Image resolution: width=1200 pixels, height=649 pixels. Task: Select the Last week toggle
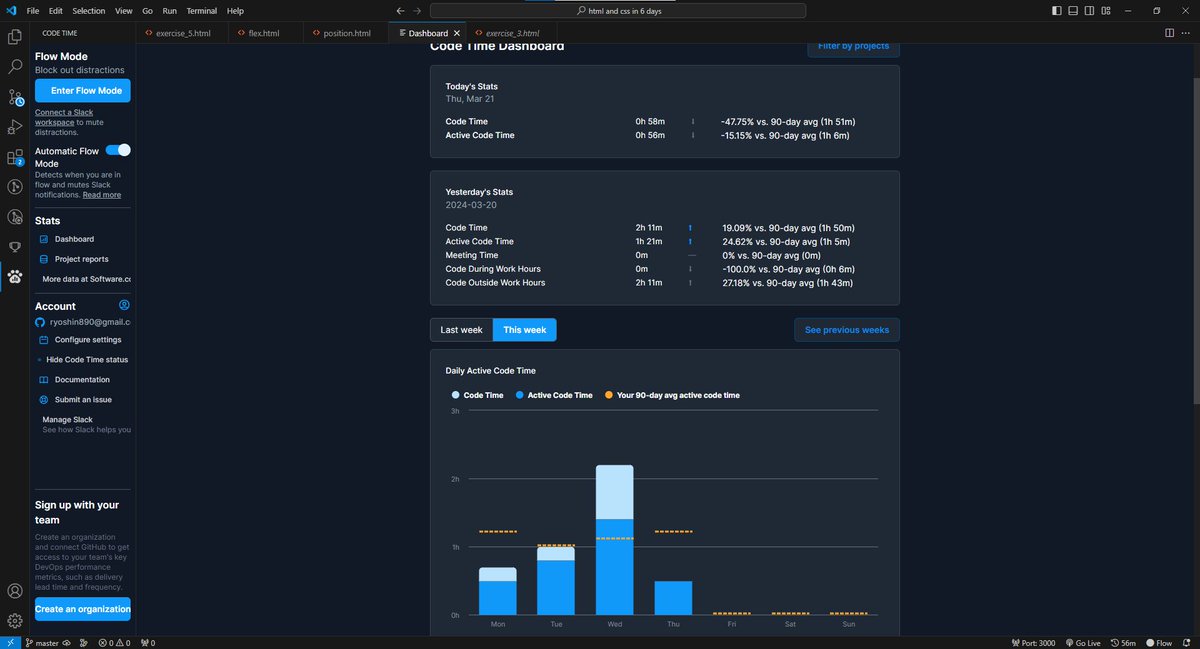click(461, 330)
